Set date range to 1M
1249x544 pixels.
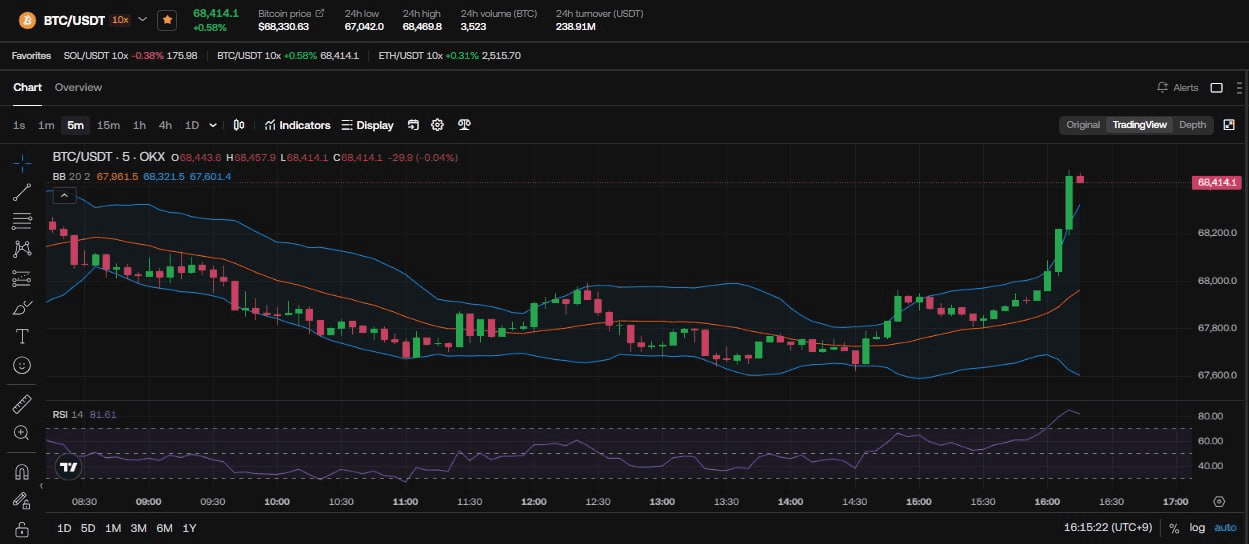pyautogui.click(x=113, y=527)
